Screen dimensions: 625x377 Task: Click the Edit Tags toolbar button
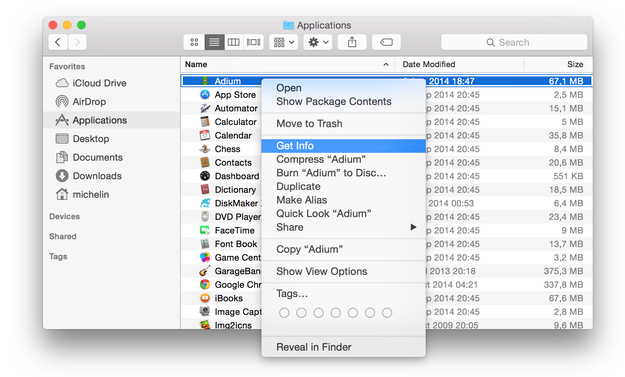click(x=386, y=42)
